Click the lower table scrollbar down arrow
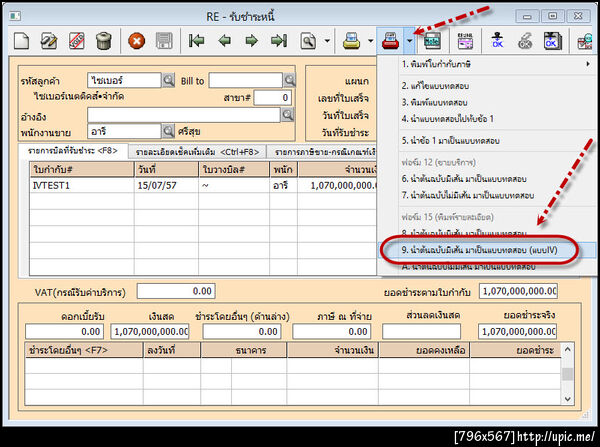The image size is (600, 447). click(x=567, y=398)
